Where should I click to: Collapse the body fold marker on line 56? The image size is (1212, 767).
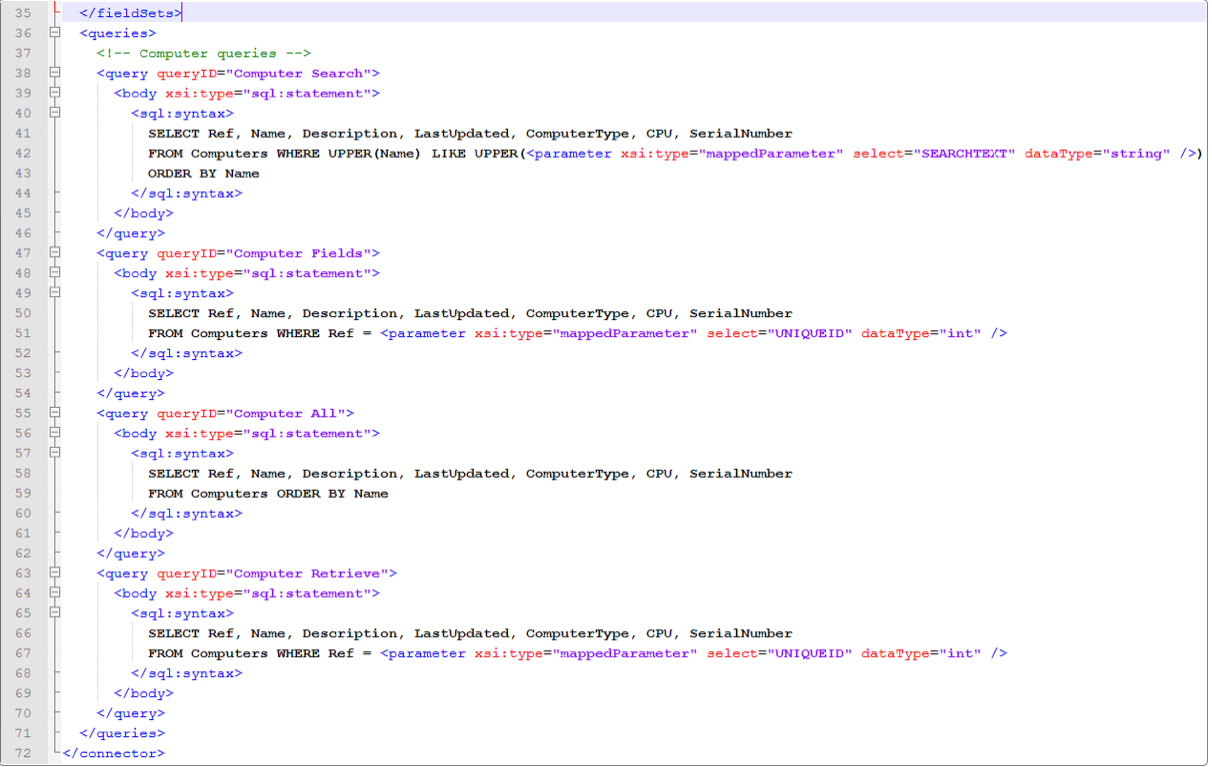pyautogui.click(x=55, y=433)
